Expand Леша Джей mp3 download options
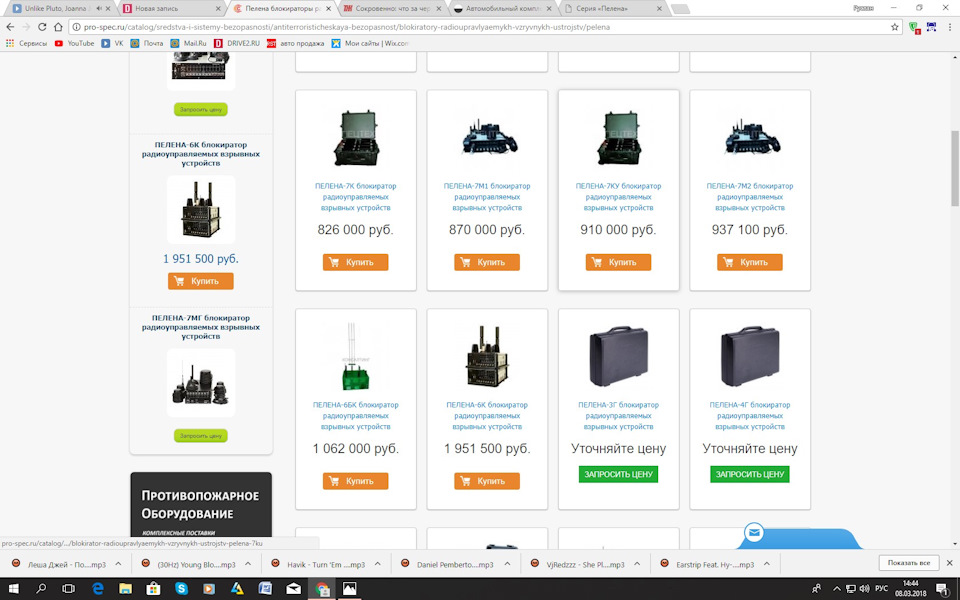The width and height of the screenshot is (960, 600). pyautogui.click(x=118, y=564)
